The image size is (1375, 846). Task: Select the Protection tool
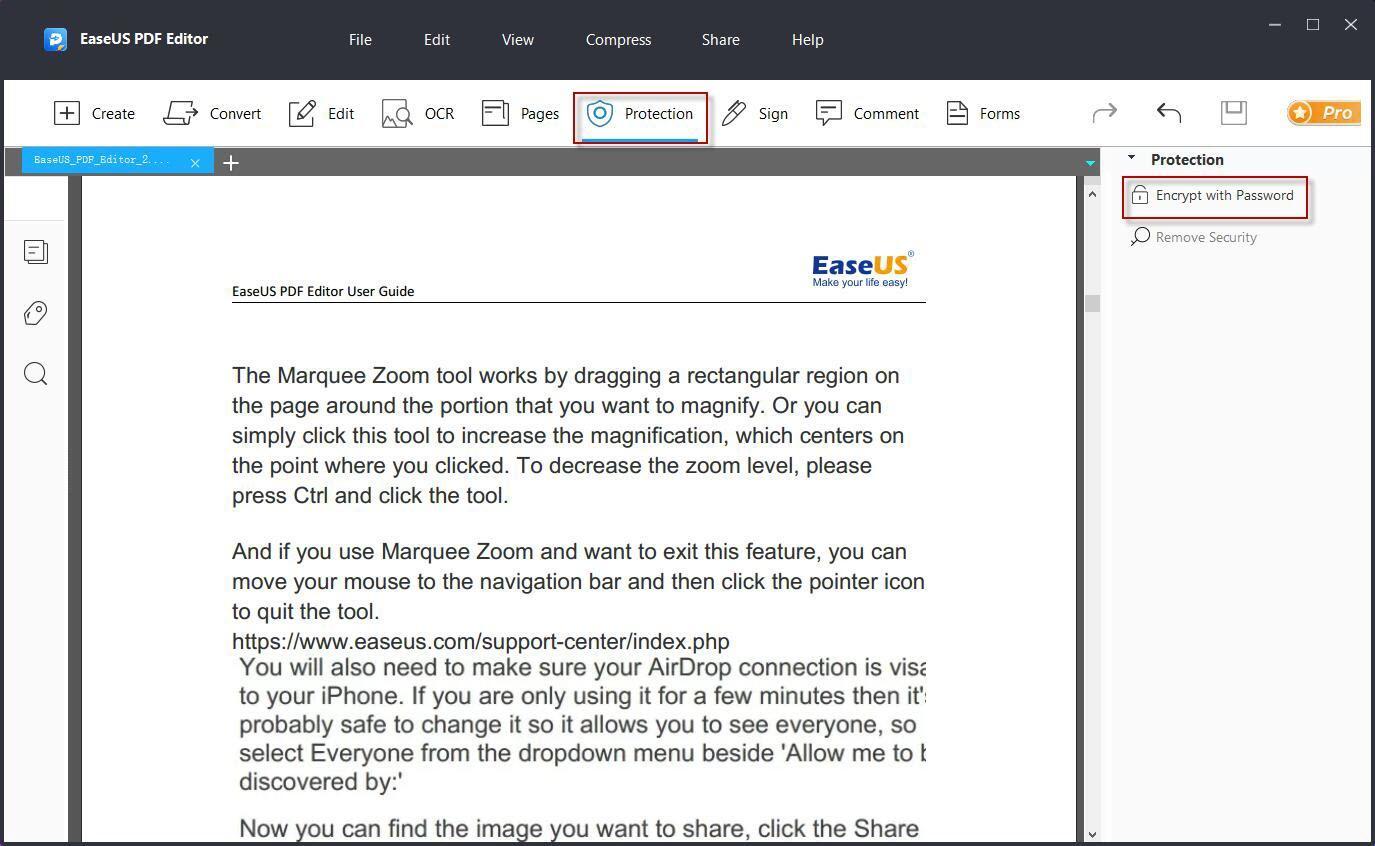click(x=640, y=114)
